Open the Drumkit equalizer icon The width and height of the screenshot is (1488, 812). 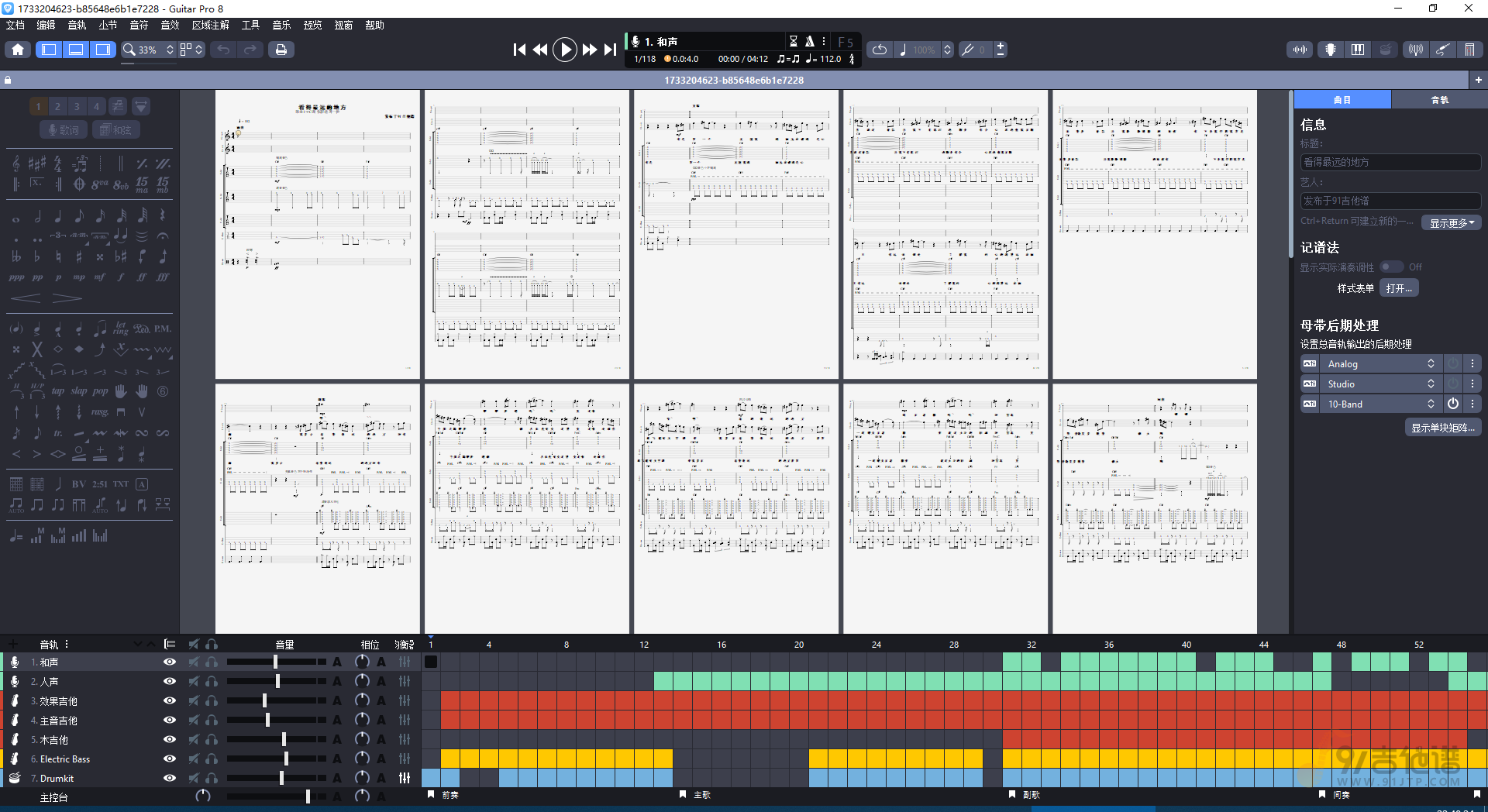pyautogui.click(x=405, y=778)
